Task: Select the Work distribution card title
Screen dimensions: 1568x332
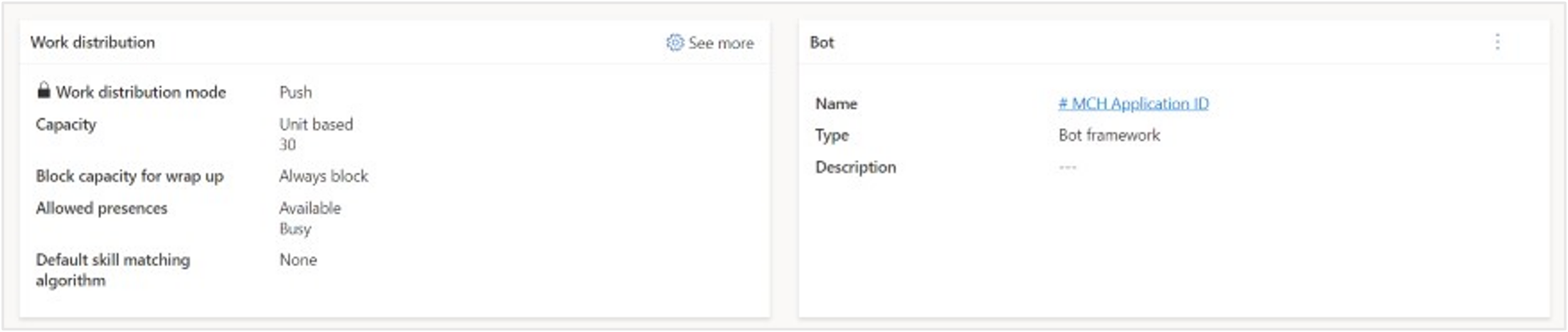Action: [93, 42]
